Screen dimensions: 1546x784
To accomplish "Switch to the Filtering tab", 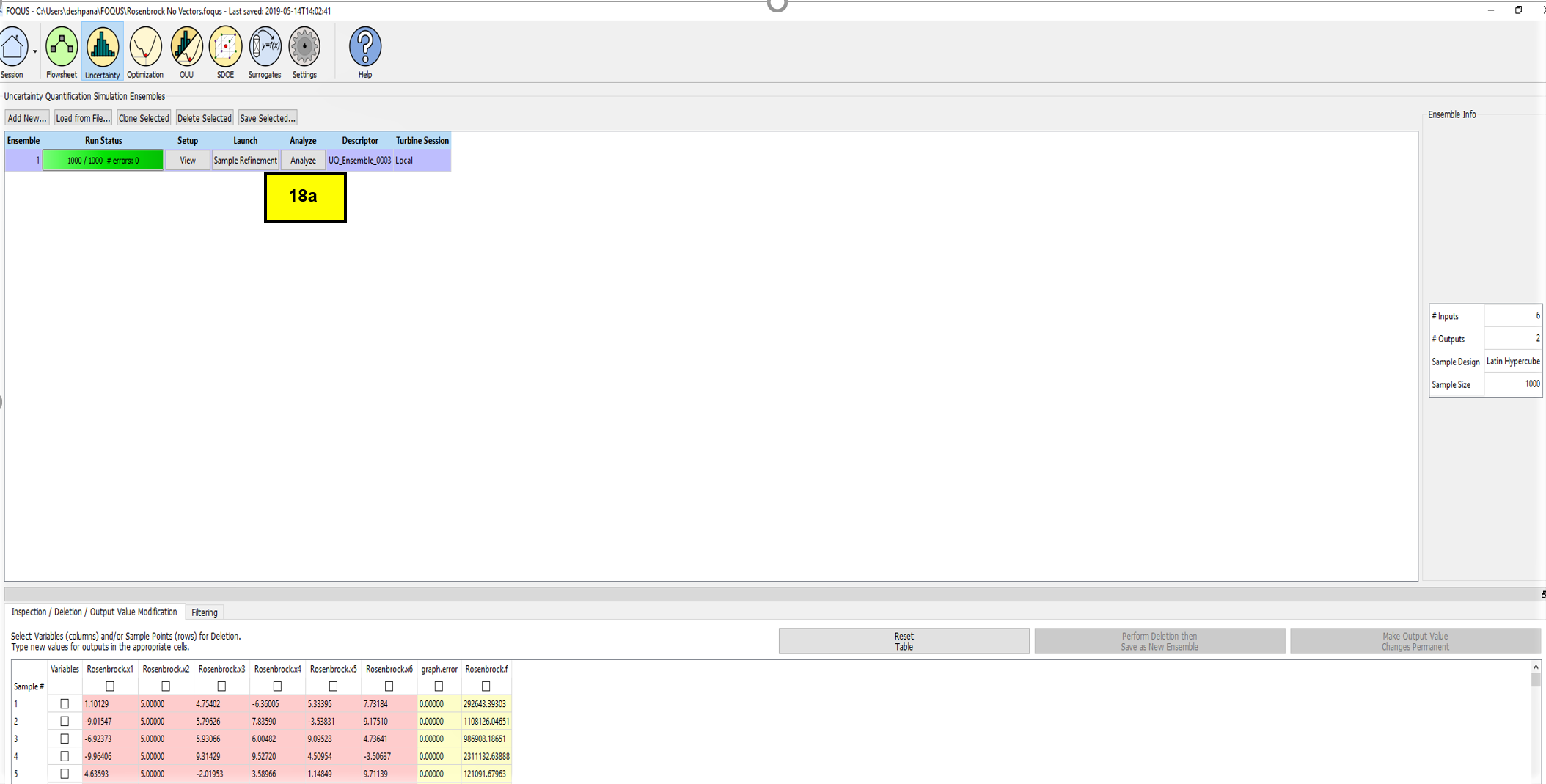I will [204, 612].
